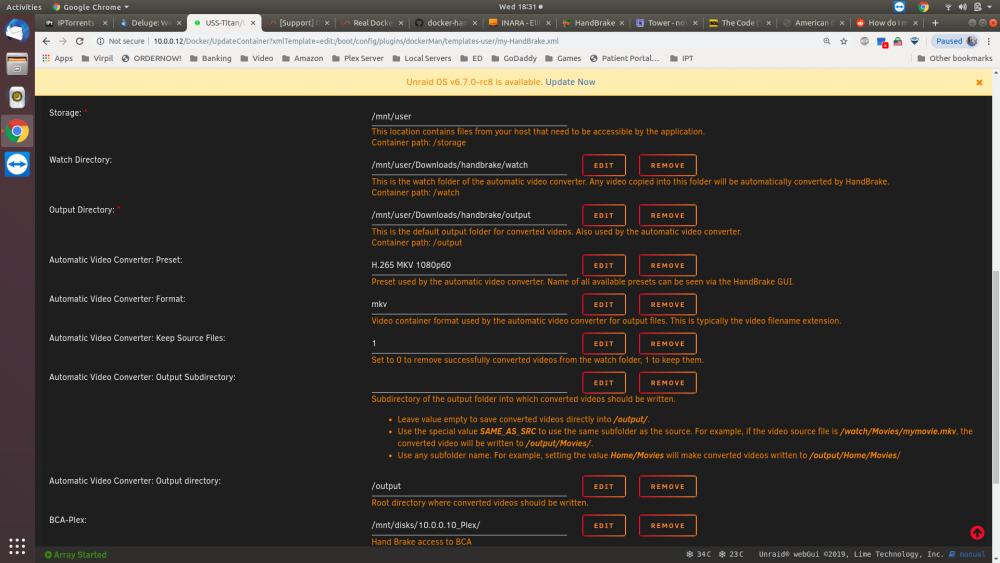Image resolution: width=1000 pixels, height=563 pixels.
Task: Open the system volume indicator
Action: pos(962,6)
